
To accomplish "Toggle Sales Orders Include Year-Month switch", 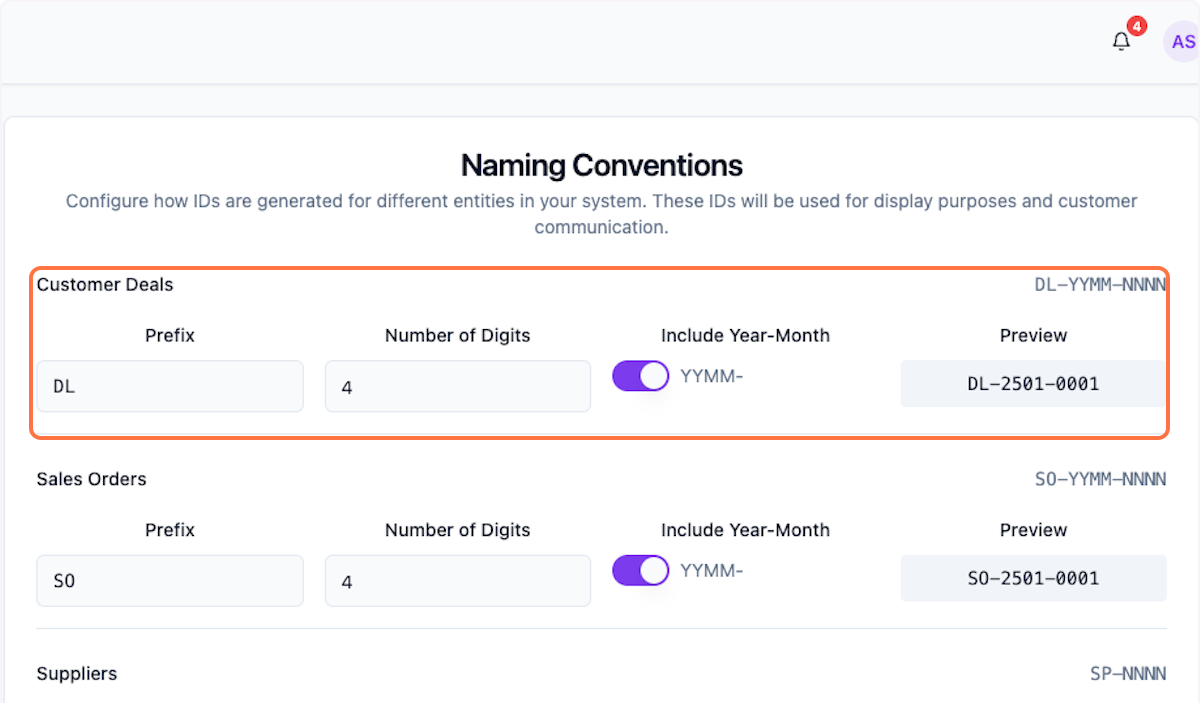I will [x=641, y=570].
